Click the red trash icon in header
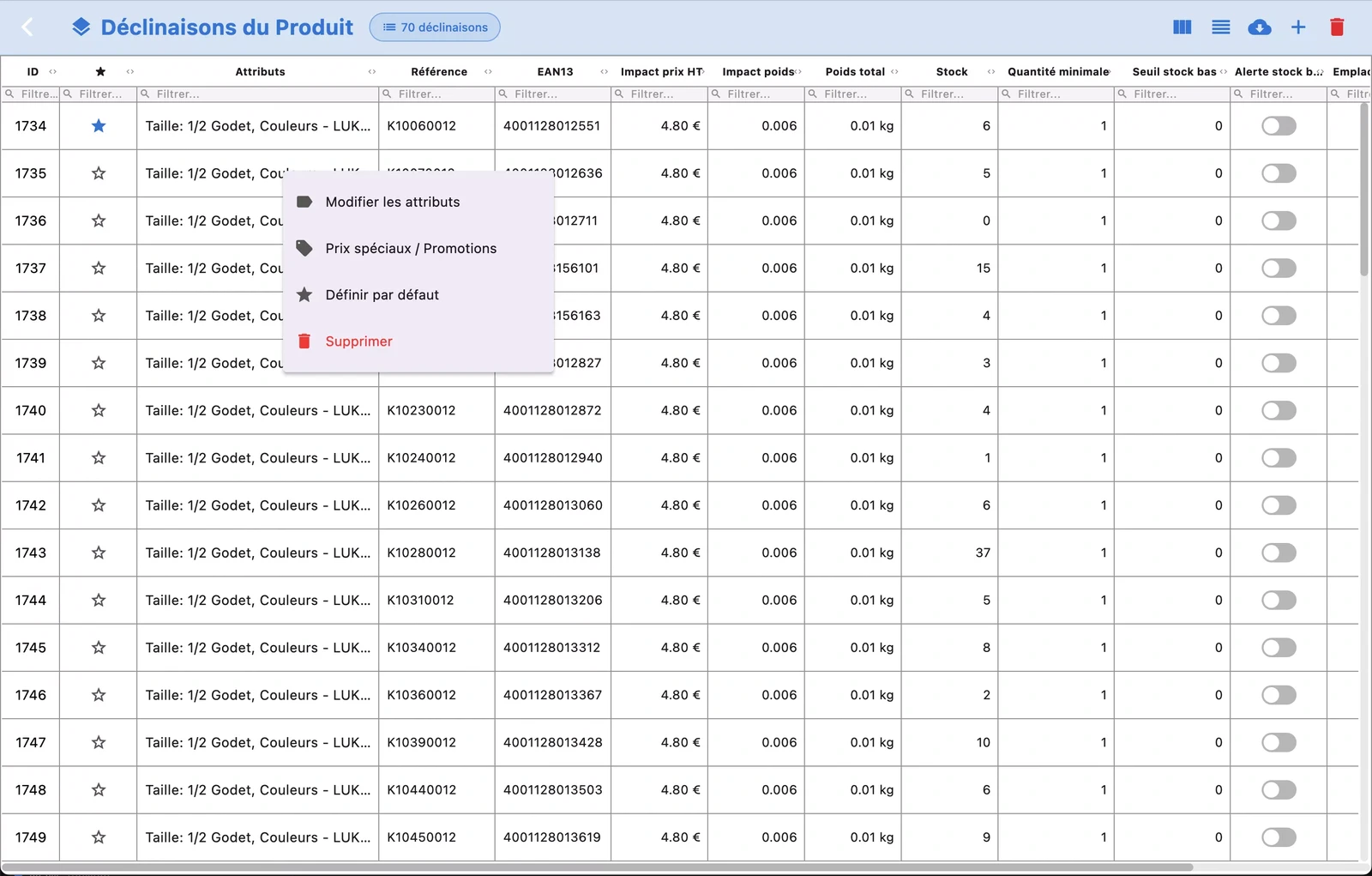 pyautogui.click(x=1336, y=27)
